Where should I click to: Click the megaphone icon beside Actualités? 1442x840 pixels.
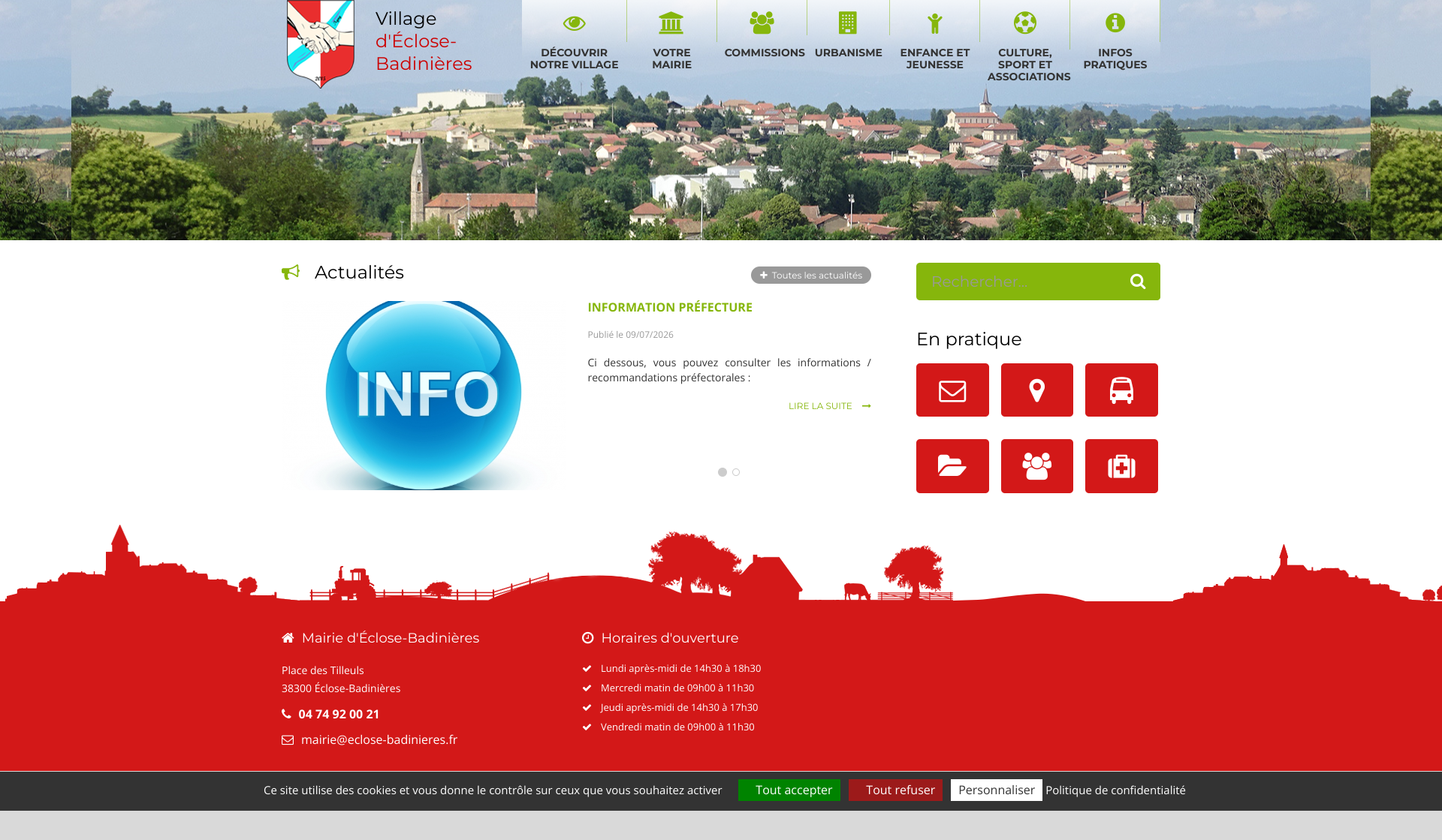click(x=291, y=272)
